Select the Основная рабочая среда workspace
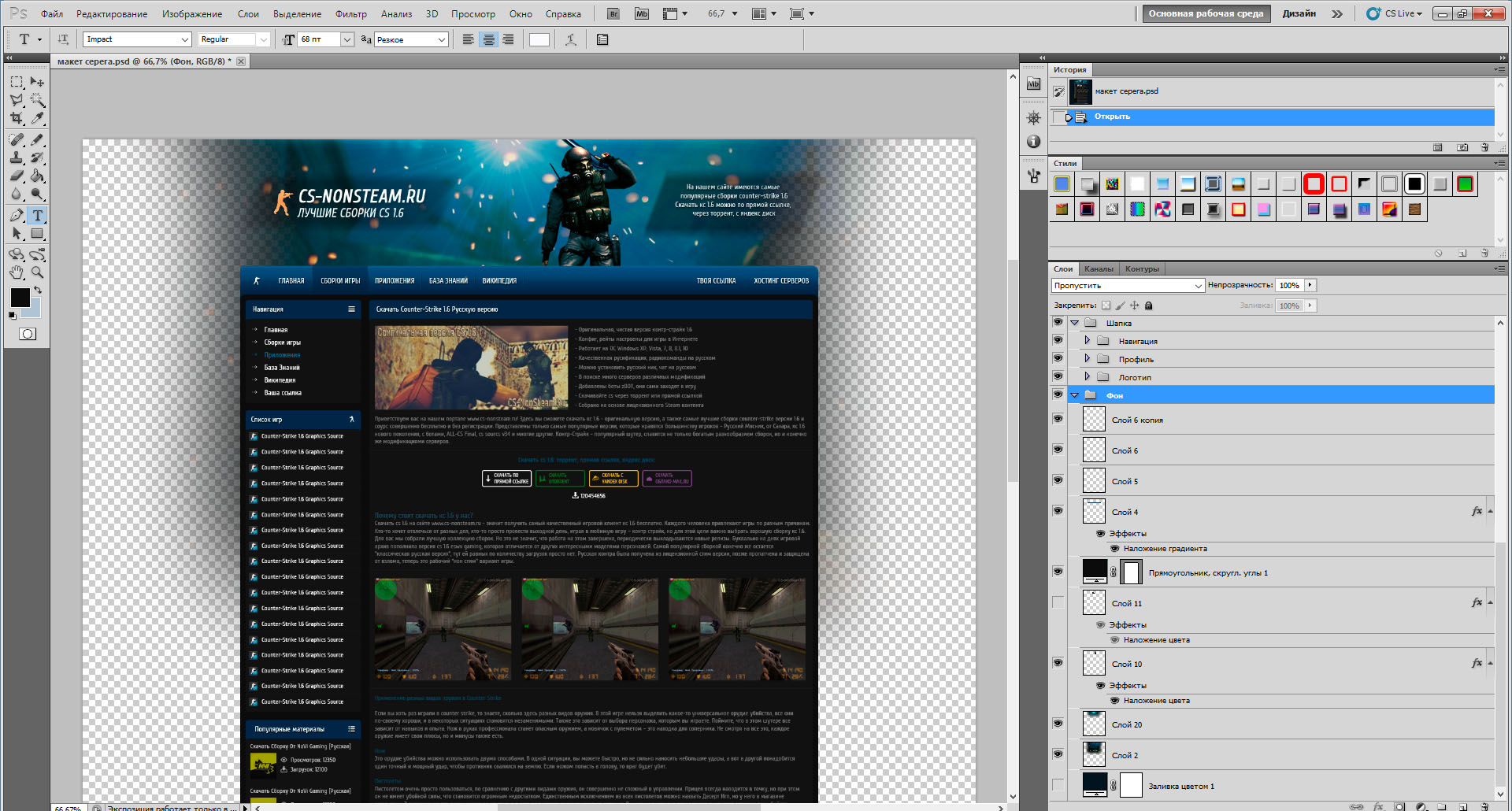This screenshot has width=1512, height=811. pyautogui.click(x=1206, y=13)
